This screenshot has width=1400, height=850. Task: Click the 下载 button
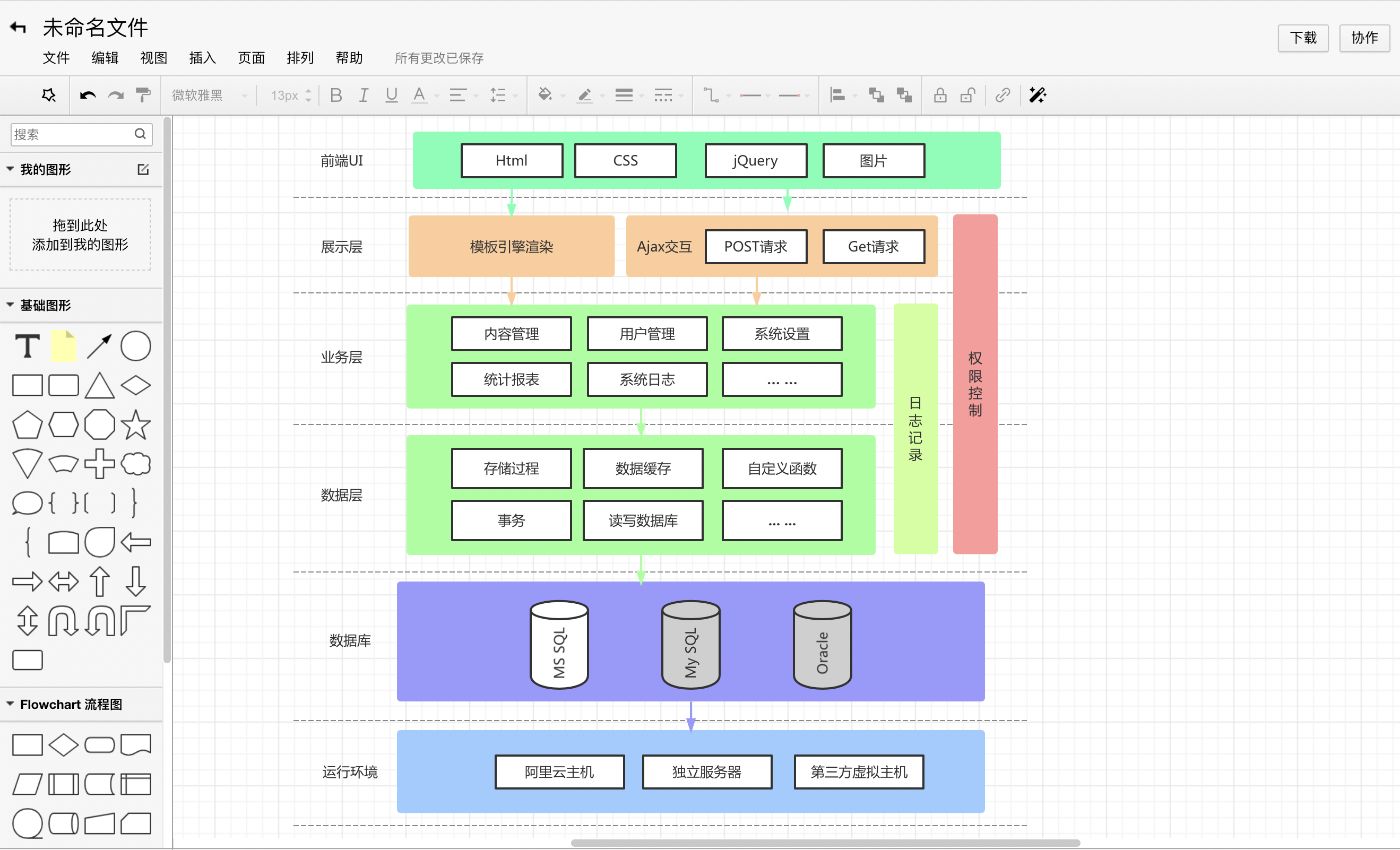pyautogui.click(x=1301, y=38)
